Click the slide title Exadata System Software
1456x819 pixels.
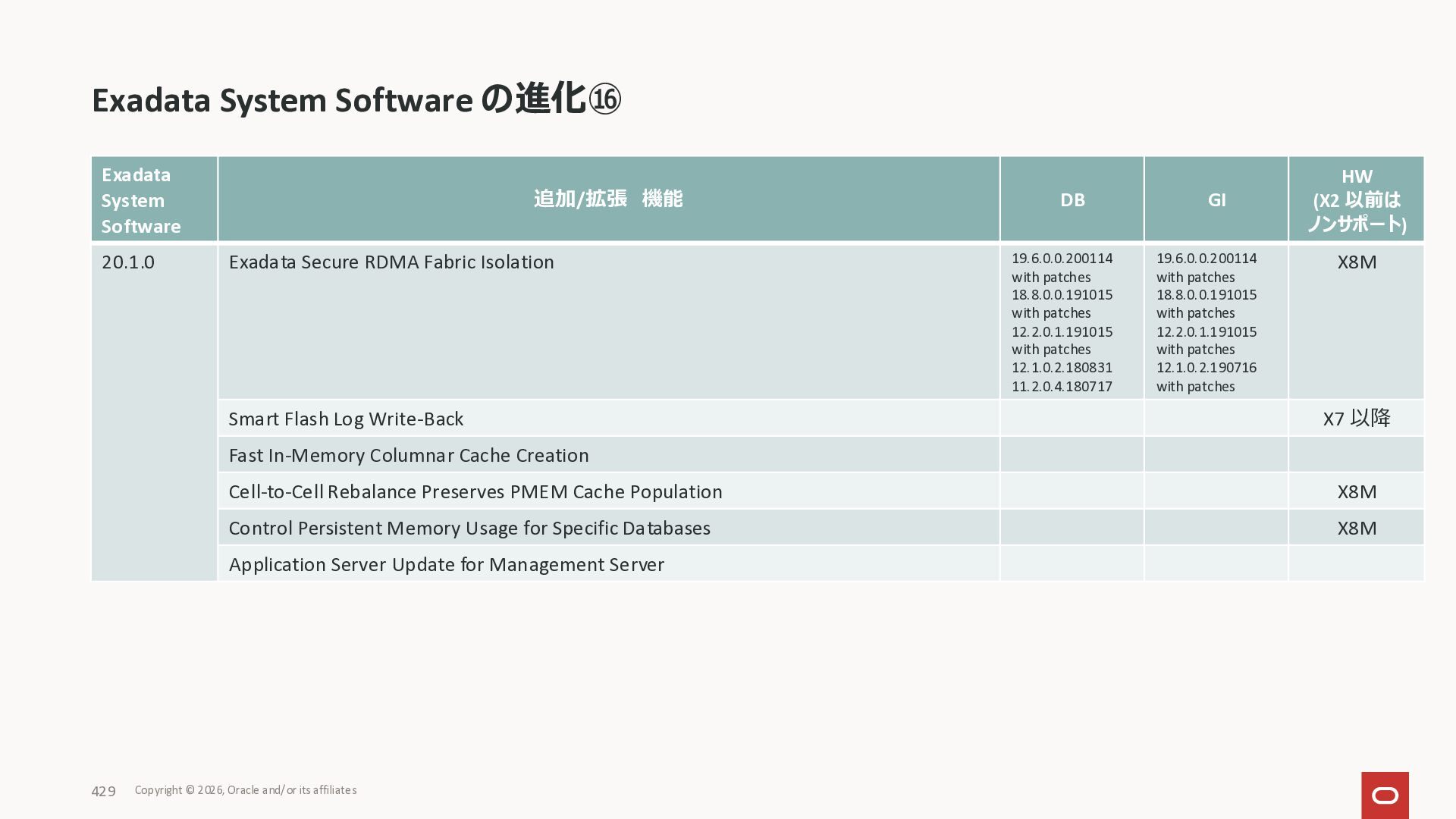(282, 100)
